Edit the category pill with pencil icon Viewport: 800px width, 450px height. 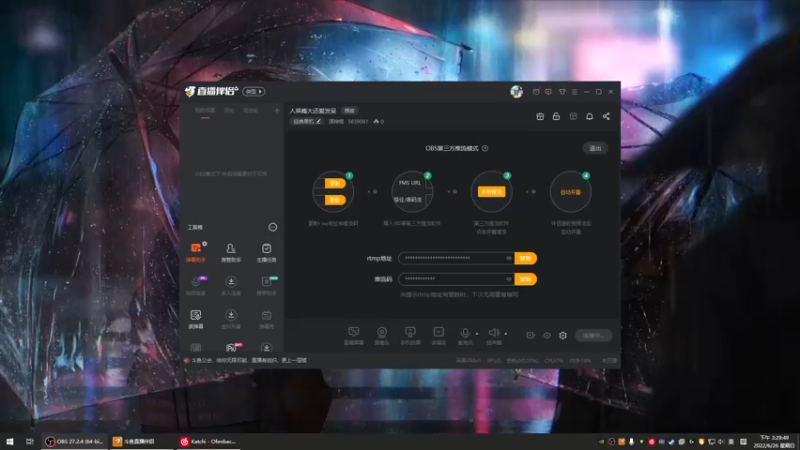coord(307,121)
